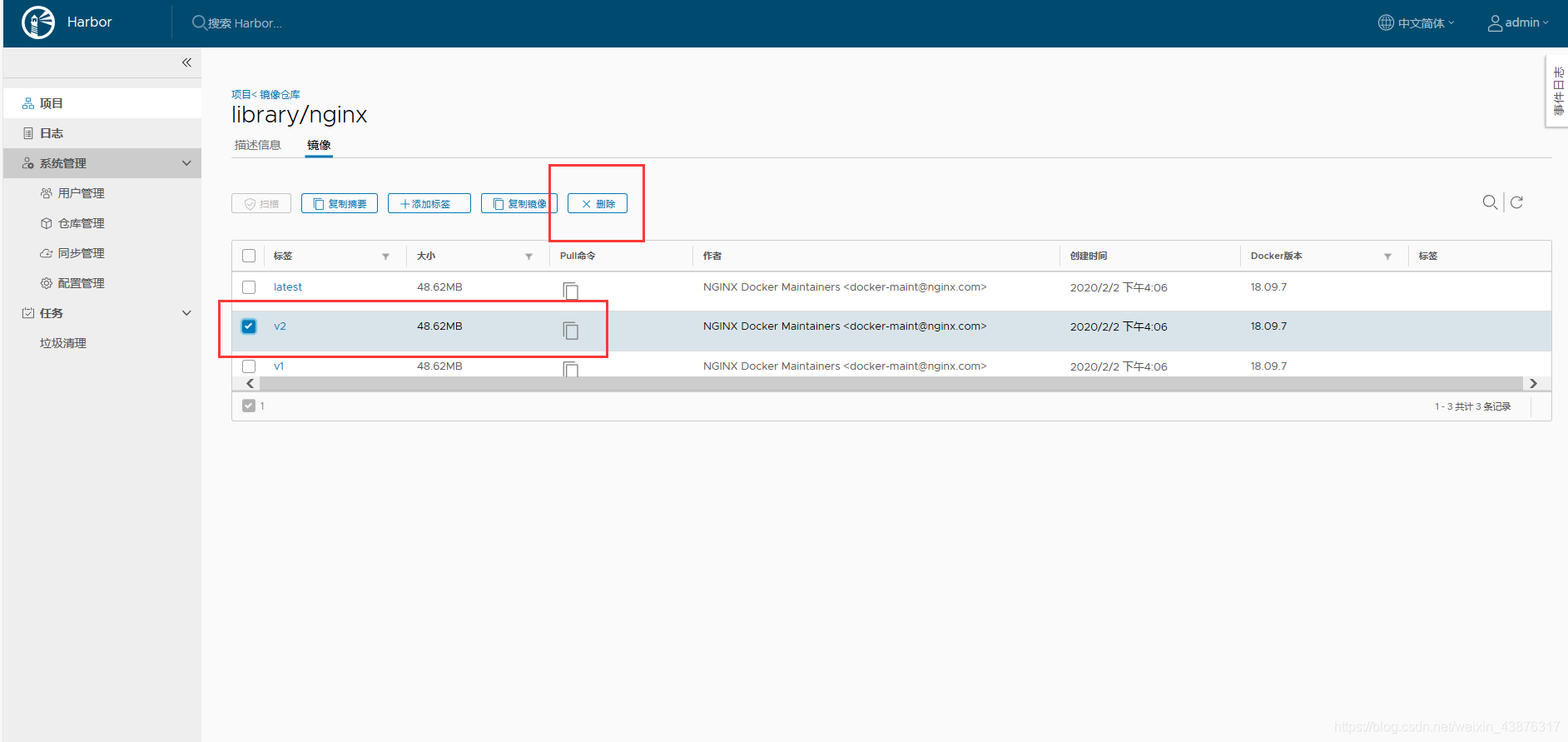
Task: Check the latest tag row checkbox
Action: (x=249, y=287)
